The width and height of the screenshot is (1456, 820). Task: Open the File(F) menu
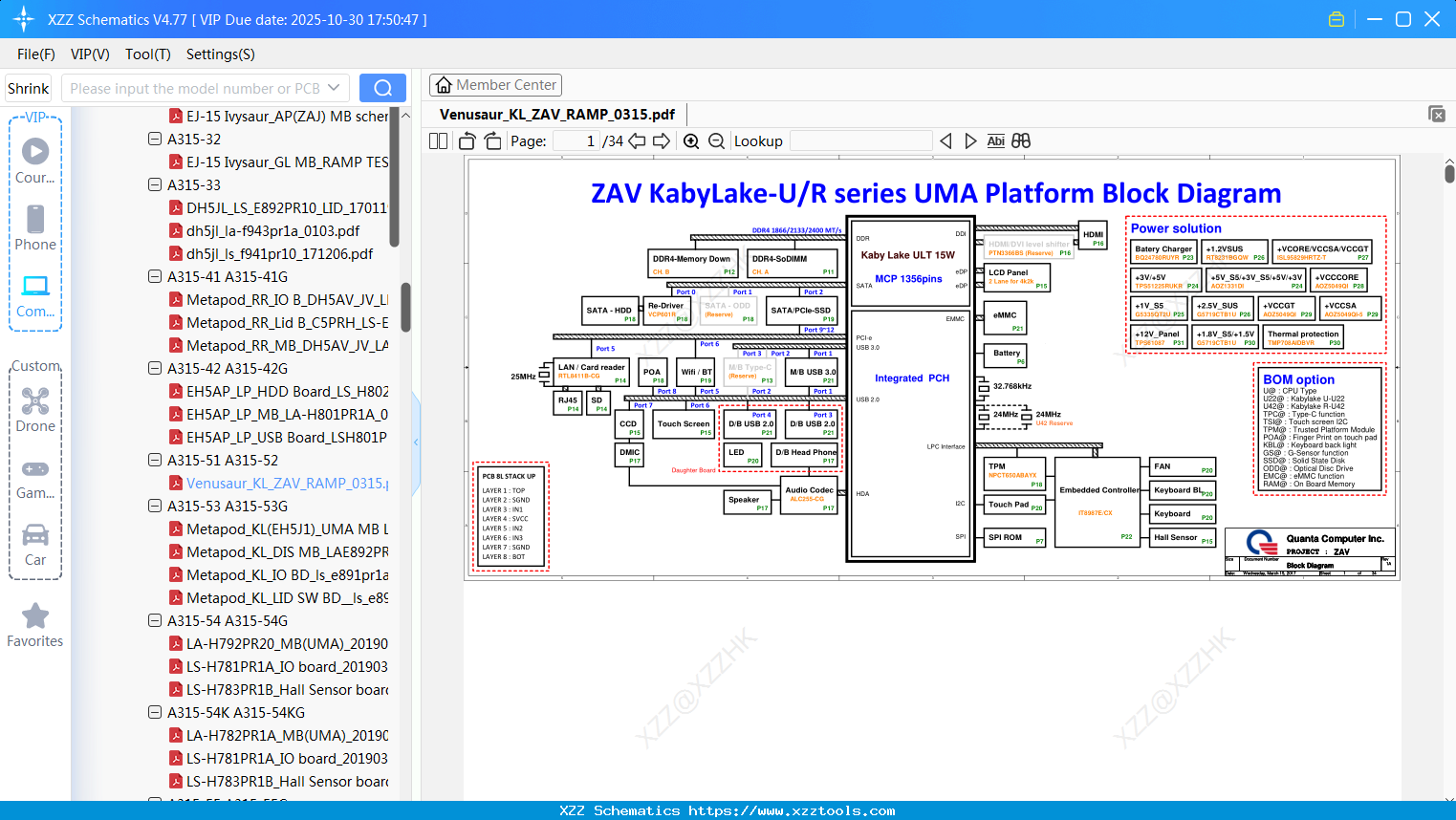[36, 54]
